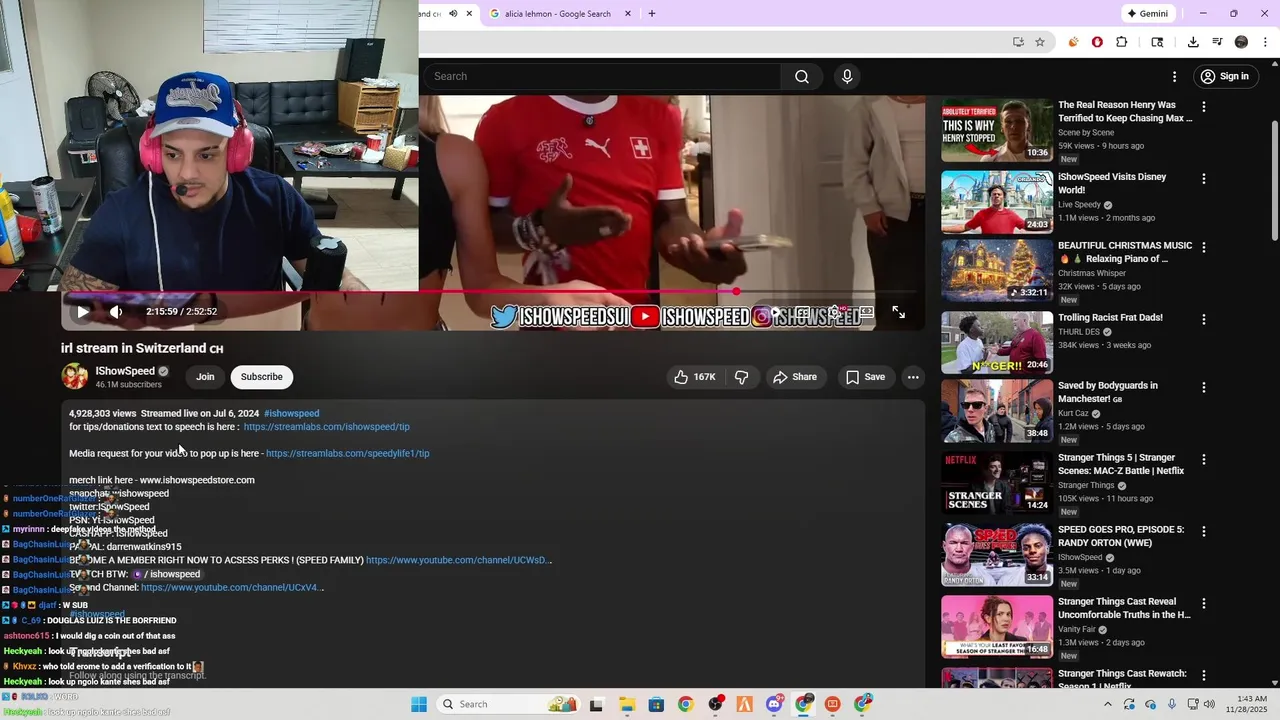Screen dimensions: 1280x720
Task: Open the #ishowspeed hashtag link
Action: coord(292,413)
